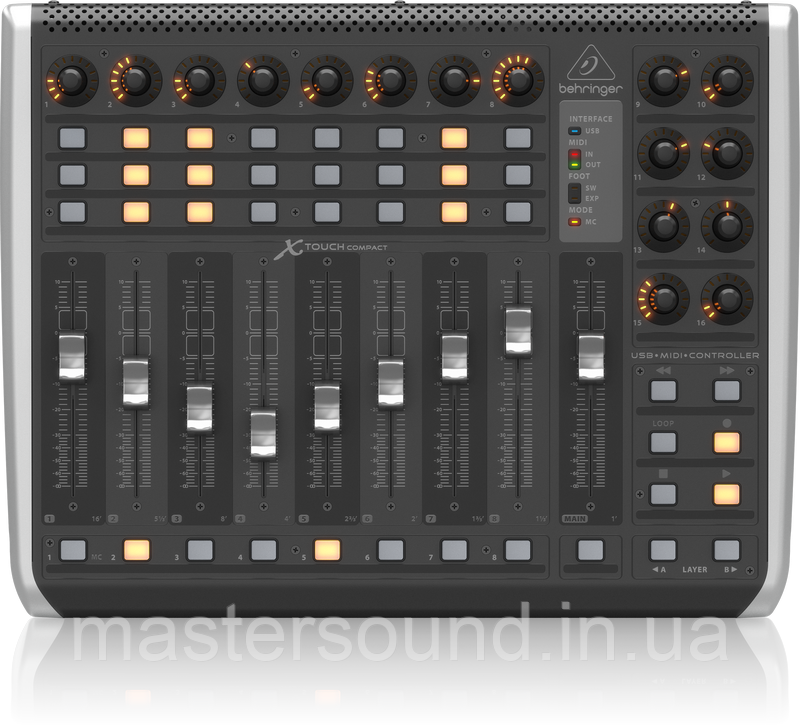
Task: Toggle lit bottom-row button under knob 3
Action: [199, 212]
